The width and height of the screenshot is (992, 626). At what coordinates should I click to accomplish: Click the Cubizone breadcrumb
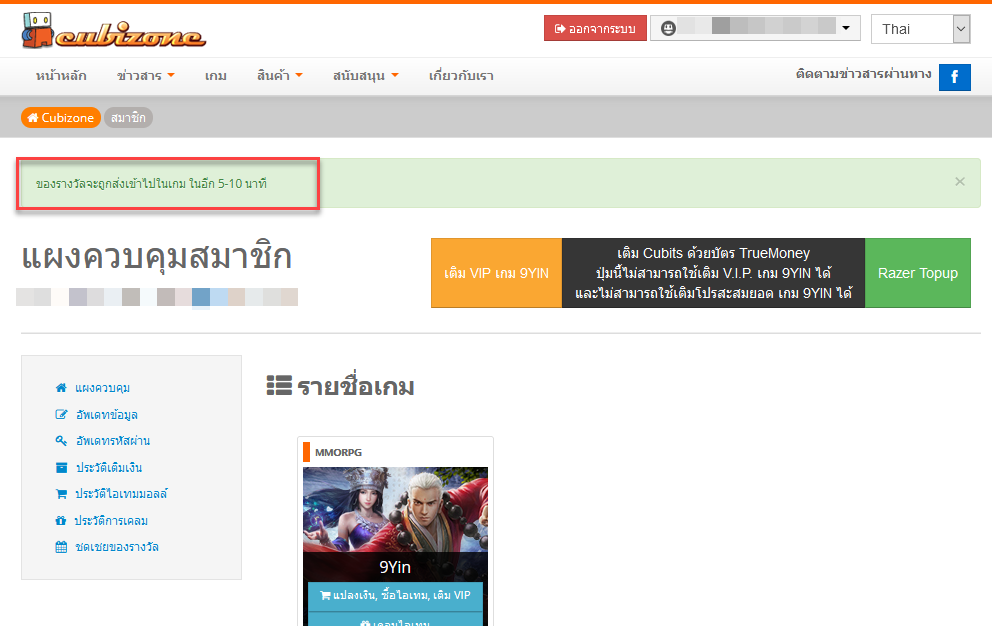pos(61,118)
